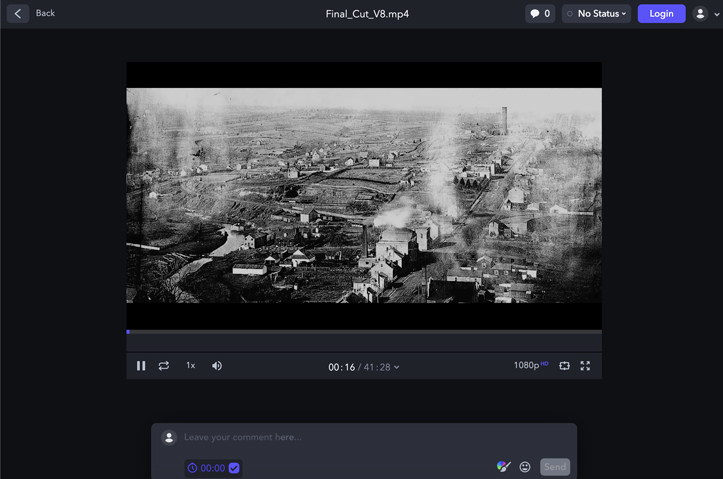Open the comments counter showing 0

pos(540,14)
